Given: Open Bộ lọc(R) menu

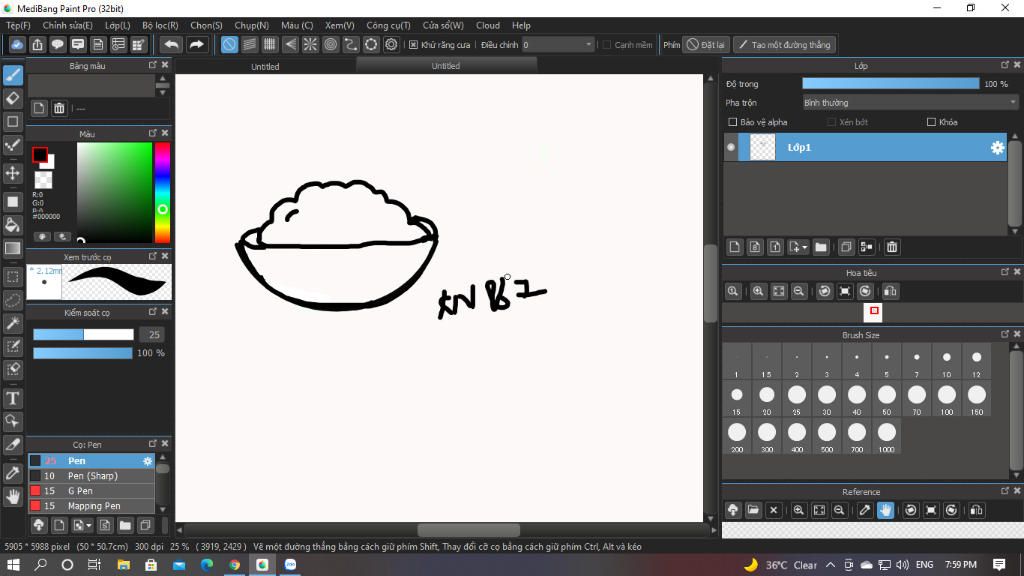Looking at the screenshot, I should pyautogui.click(x=160, y=25).
